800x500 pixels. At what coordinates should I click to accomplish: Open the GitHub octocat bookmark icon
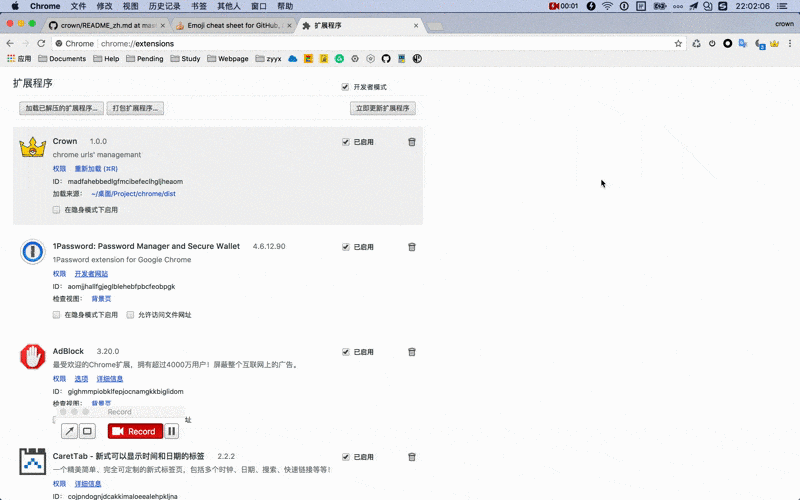click(386, 59)
